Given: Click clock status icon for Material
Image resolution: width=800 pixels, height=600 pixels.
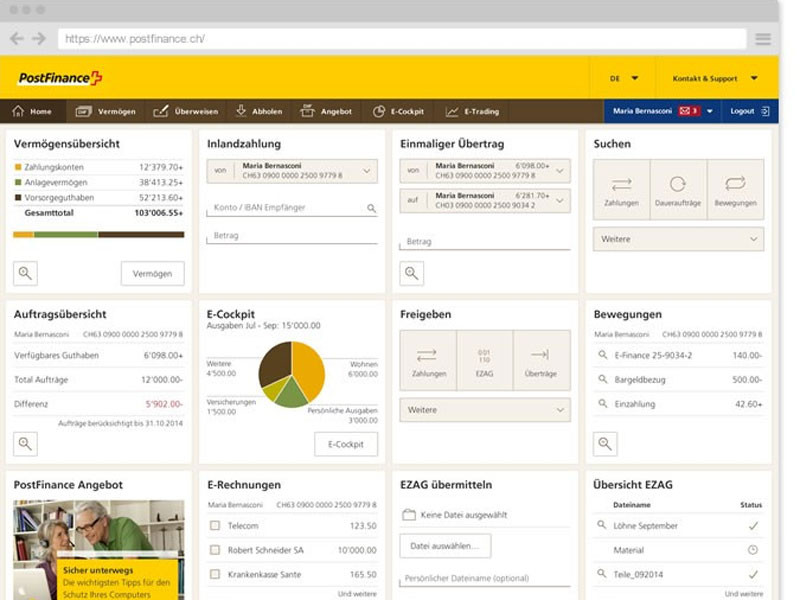Looking at the screenshot, I should click(x=753, y=550).
